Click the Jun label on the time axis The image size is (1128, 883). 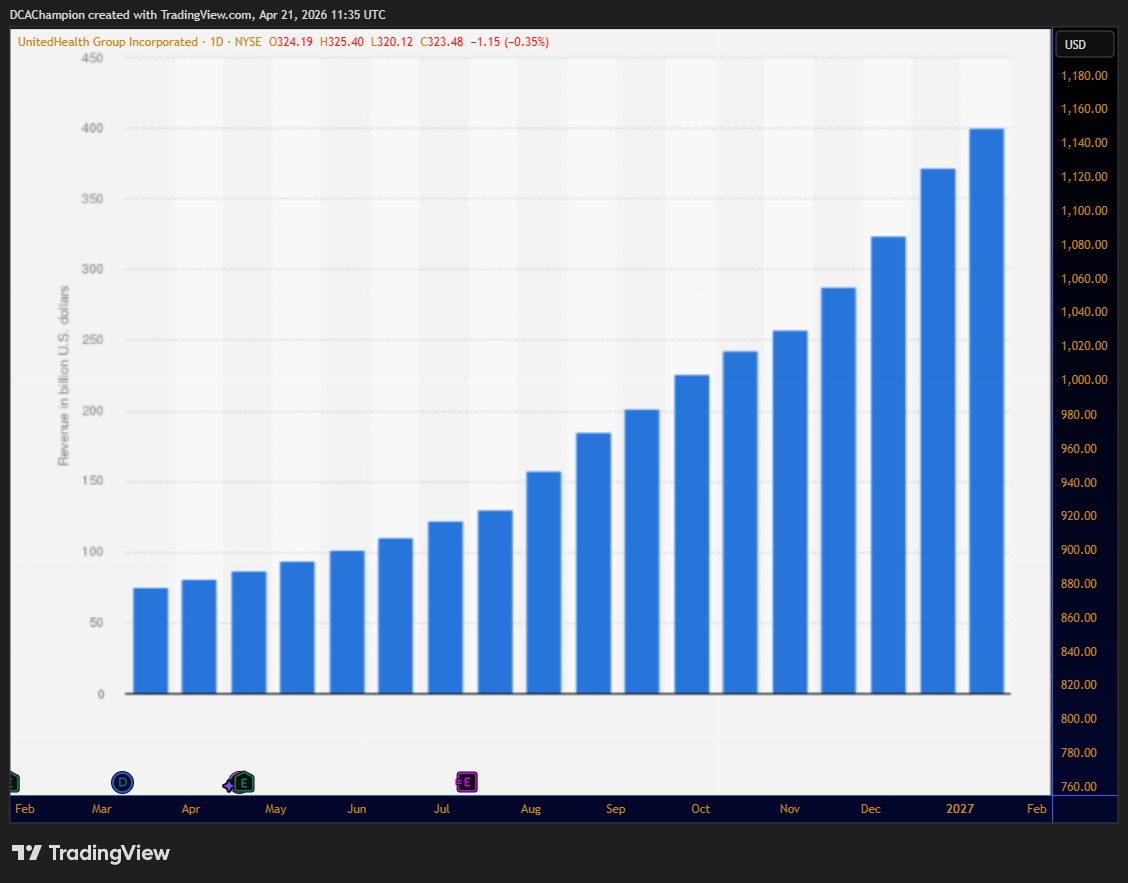pyautogui.click(x=357, y=808)
